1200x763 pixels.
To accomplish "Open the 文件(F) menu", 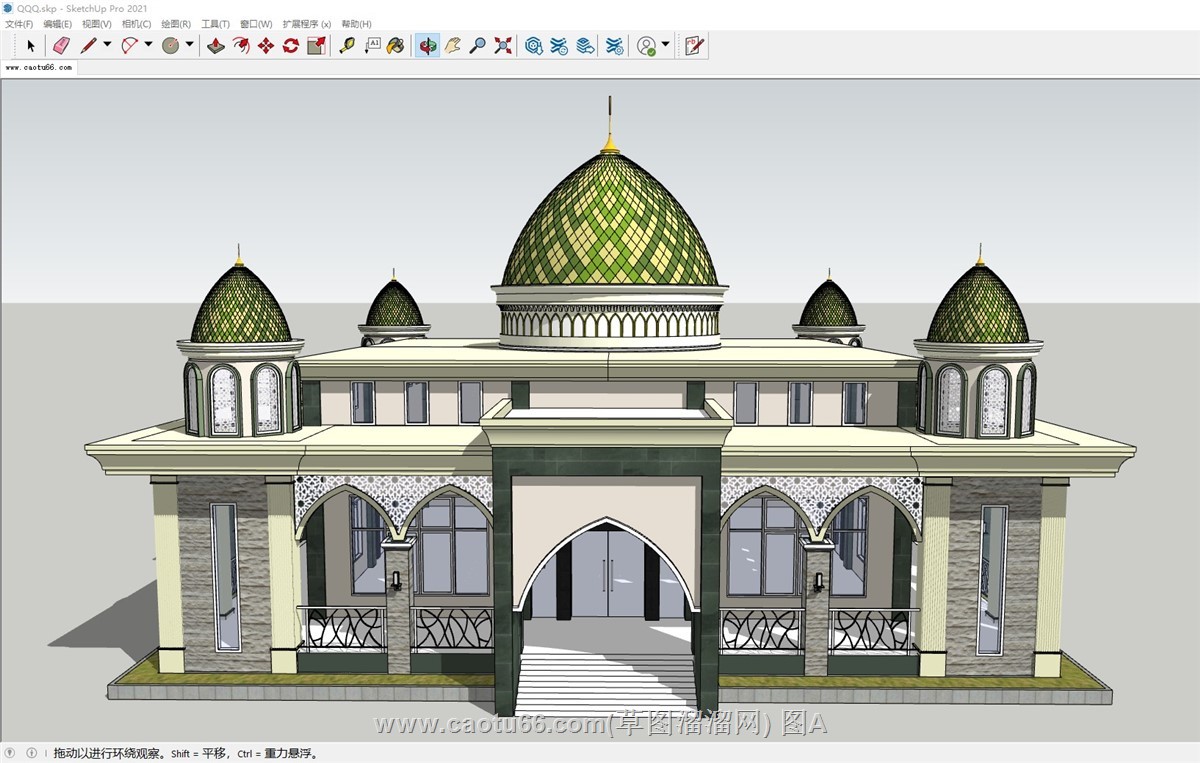I will 19,23.
